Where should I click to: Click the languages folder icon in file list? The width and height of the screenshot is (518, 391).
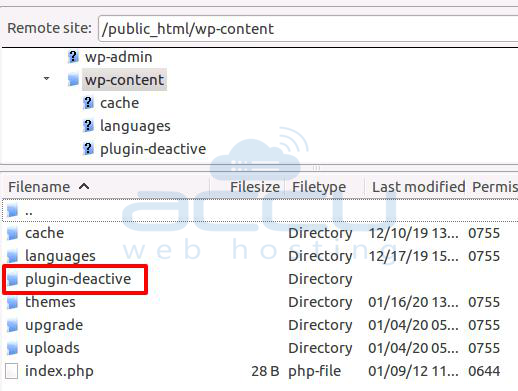point(12,257)
